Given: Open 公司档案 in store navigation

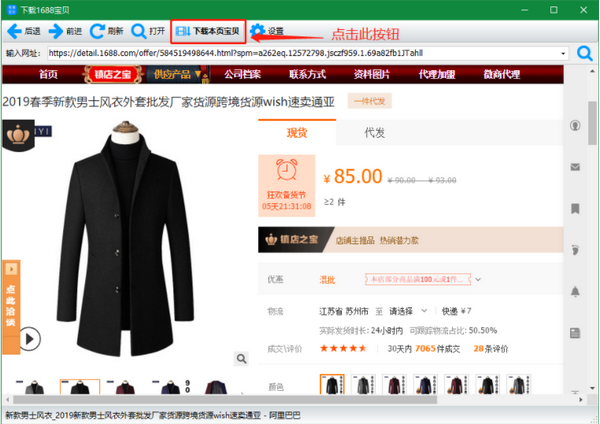Looking at the screenshot, I should (241, 74).
